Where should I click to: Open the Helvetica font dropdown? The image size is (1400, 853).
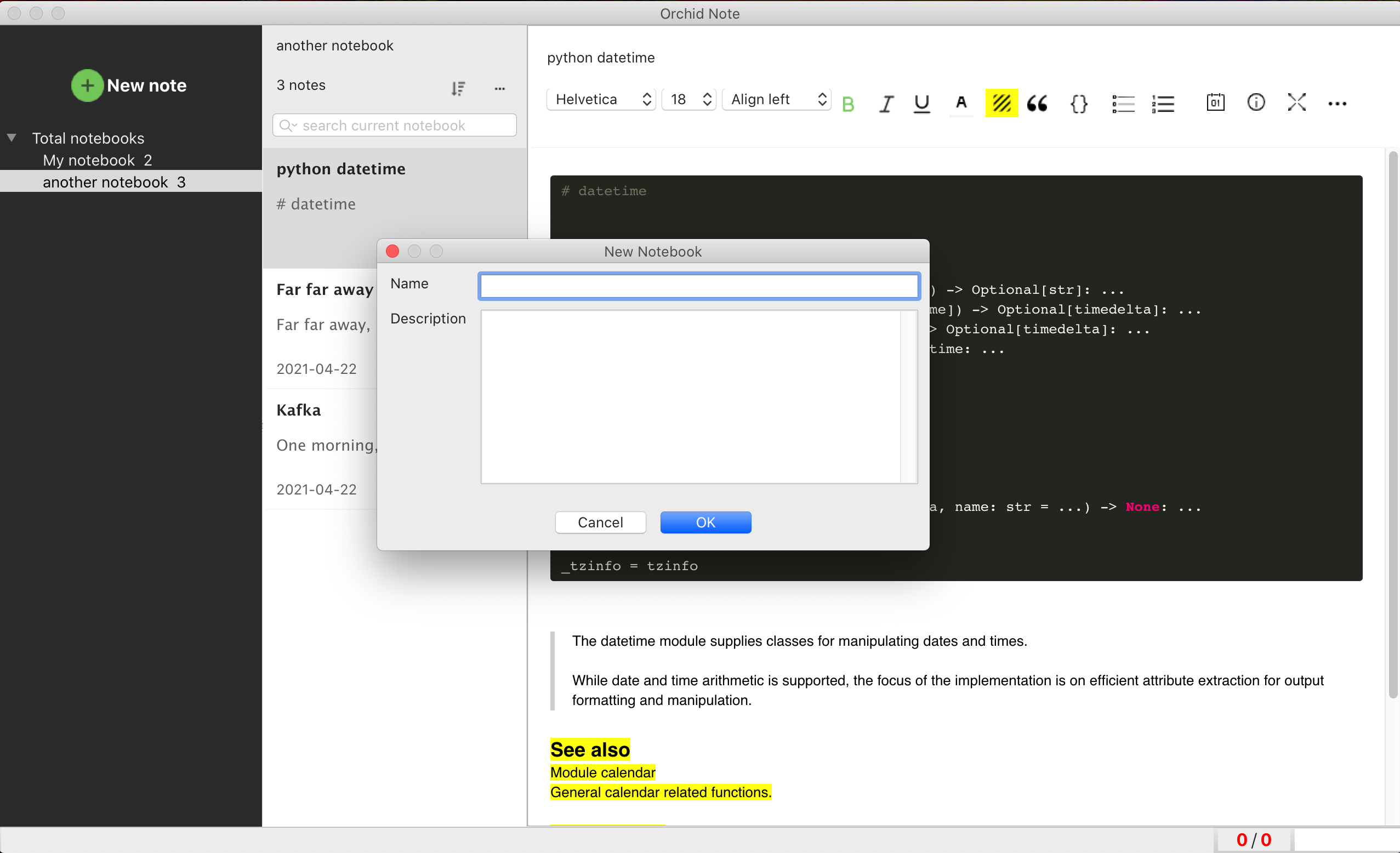[601, 99]
